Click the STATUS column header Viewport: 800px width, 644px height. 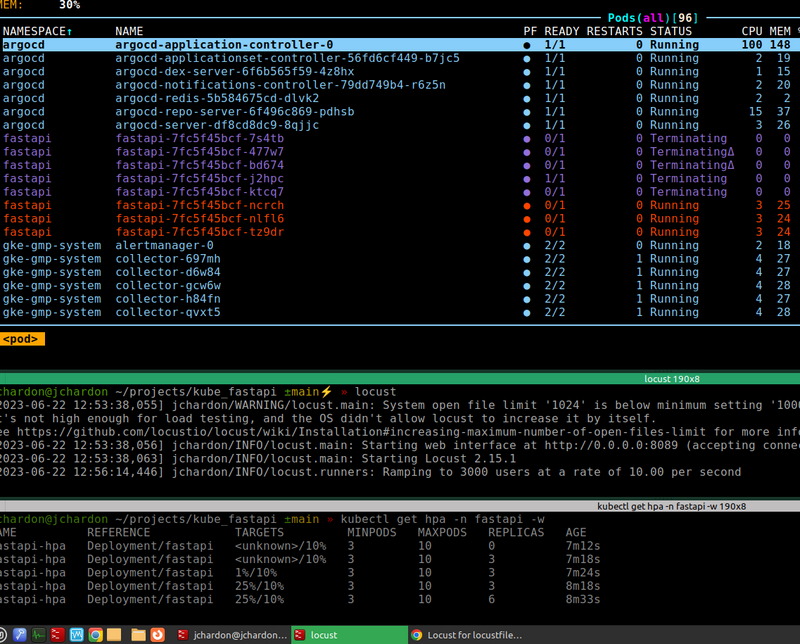pyautogui.click(x=670, y=31)
